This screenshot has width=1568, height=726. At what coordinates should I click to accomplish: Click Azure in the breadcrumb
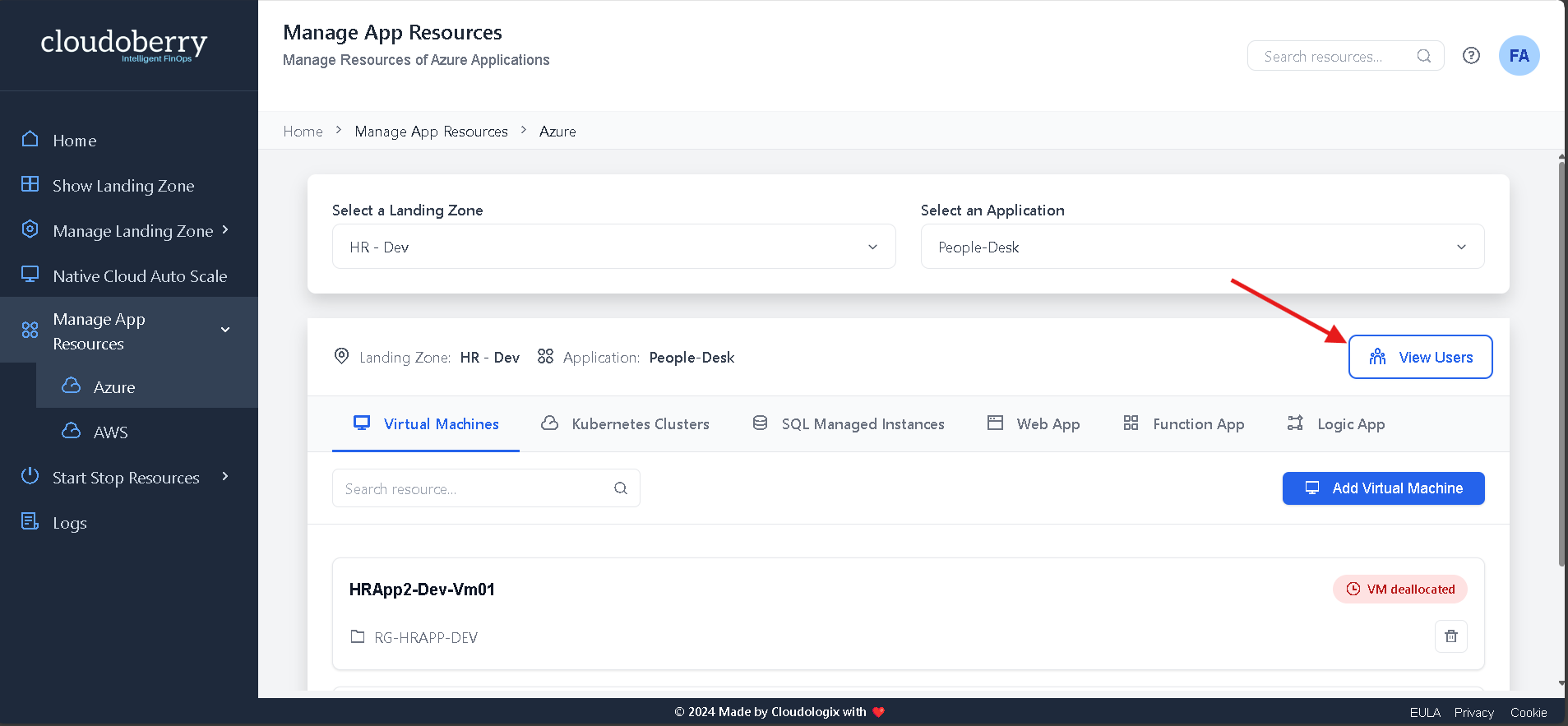pyautogui.click(x=557, y=132)
